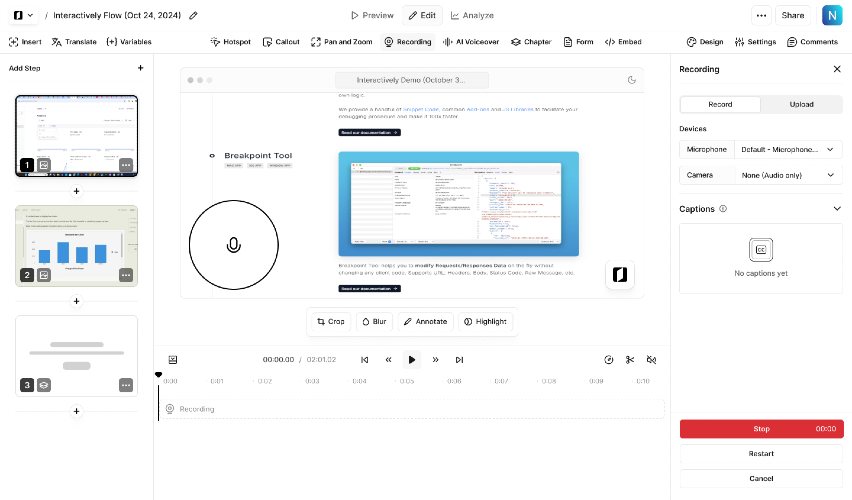This screenshot has height=500, width=852.
Task: Skip to start of timeline
Action: tap(365, 360)
